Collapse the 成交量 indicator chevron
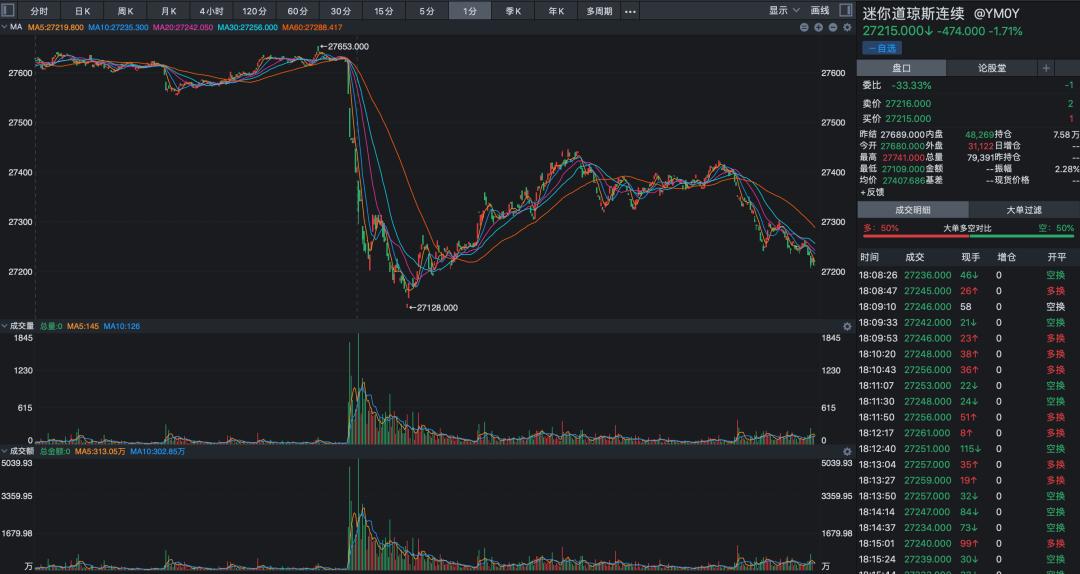The image size is (1080, 574). pyautogui.click(x=4, y=326)
